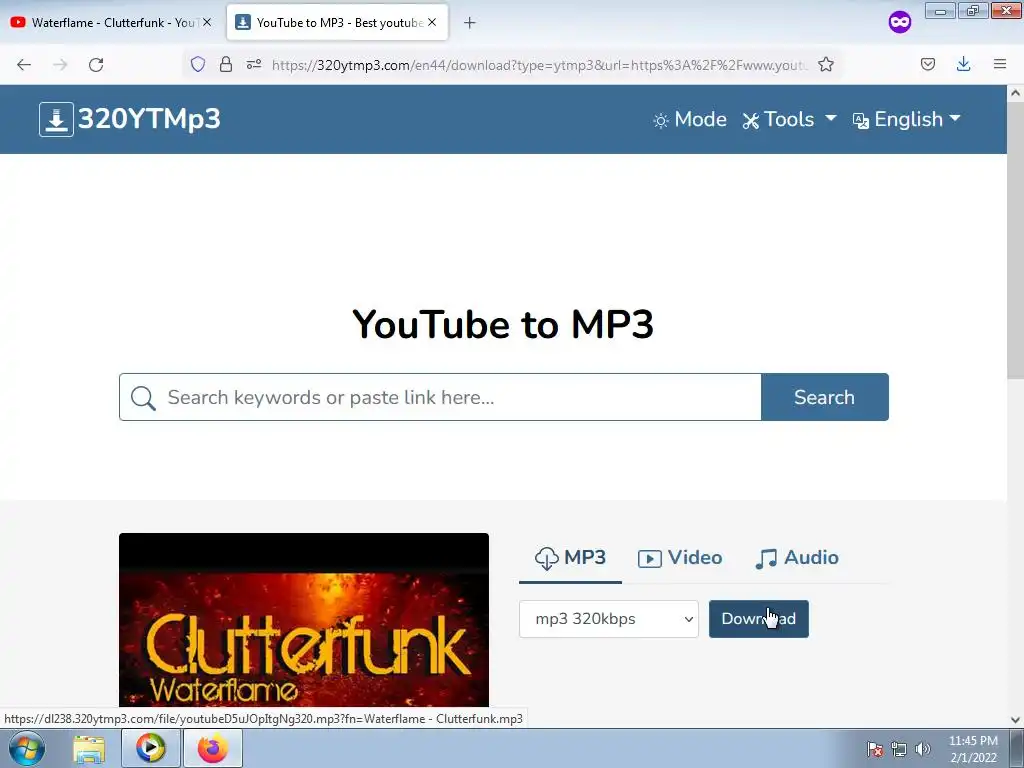Close the YouTube to MP3 tab

click(x=432, y=22)
